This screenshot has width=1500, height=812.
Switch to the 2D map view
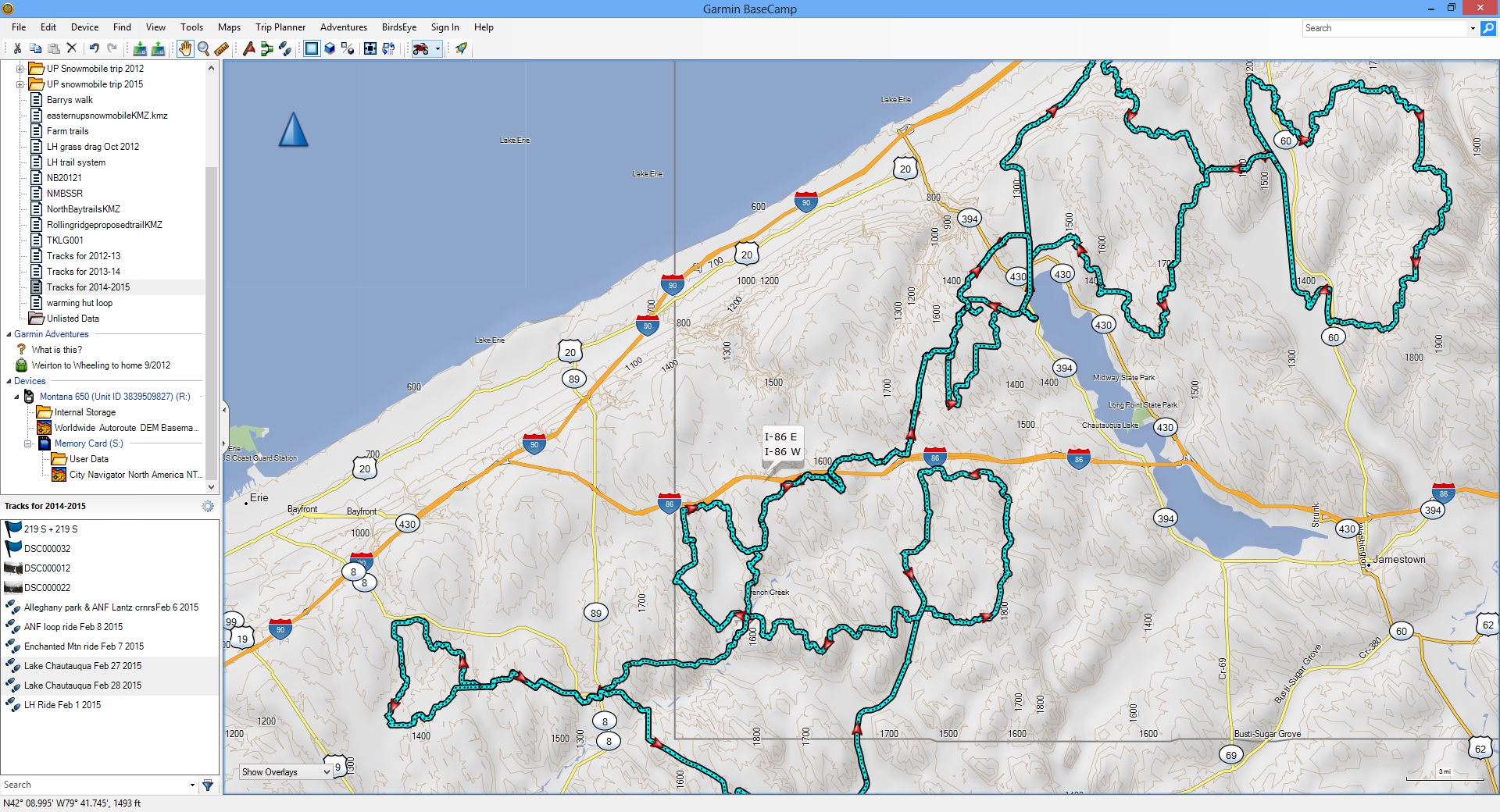[312, 48]
